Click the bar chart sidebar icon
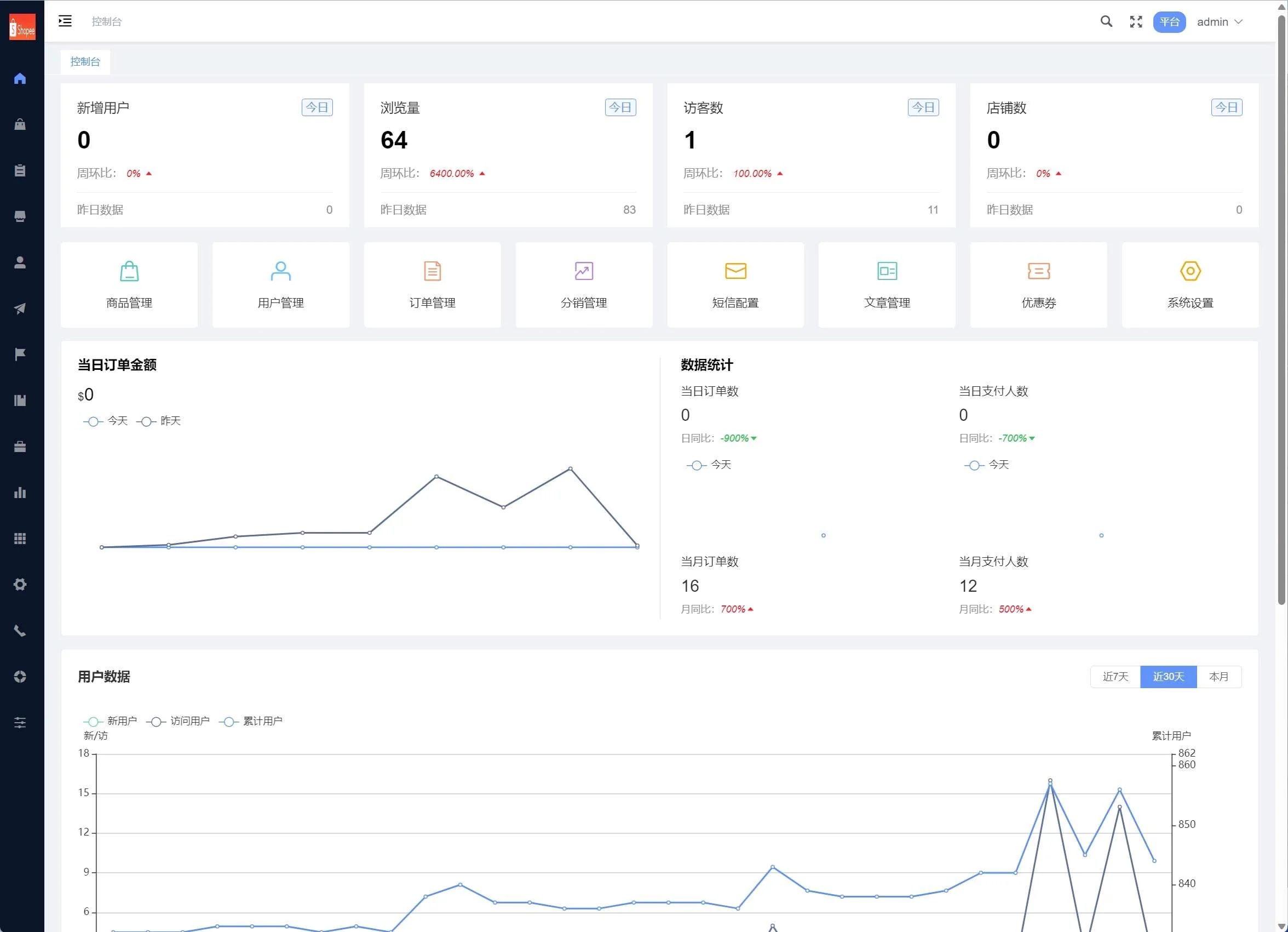This screenshot has height=932, width=1288. pos(20,492)
